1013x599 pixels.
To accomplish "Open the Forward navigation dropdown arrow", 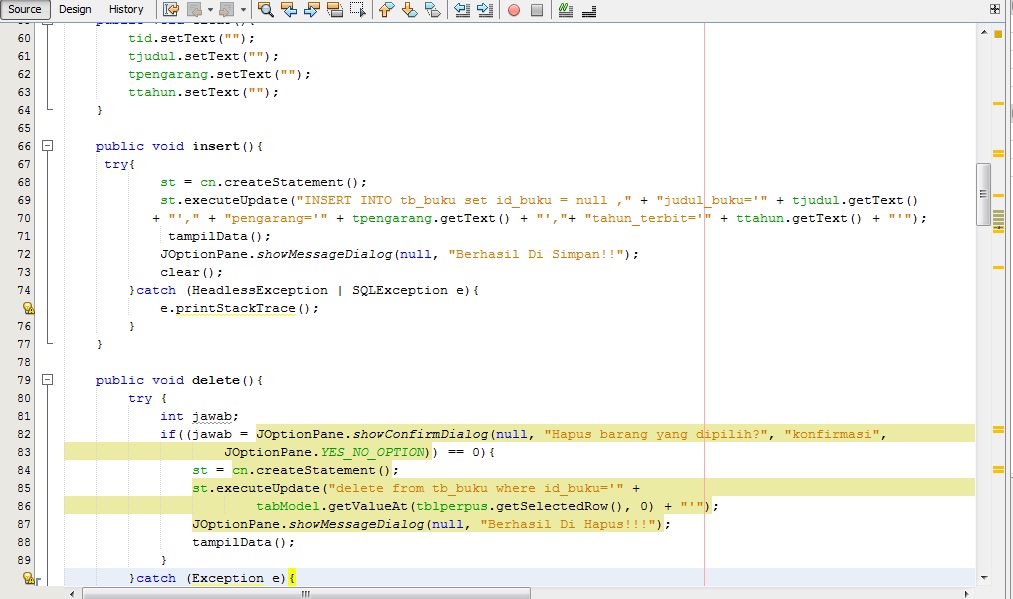I will pos(243,10).
